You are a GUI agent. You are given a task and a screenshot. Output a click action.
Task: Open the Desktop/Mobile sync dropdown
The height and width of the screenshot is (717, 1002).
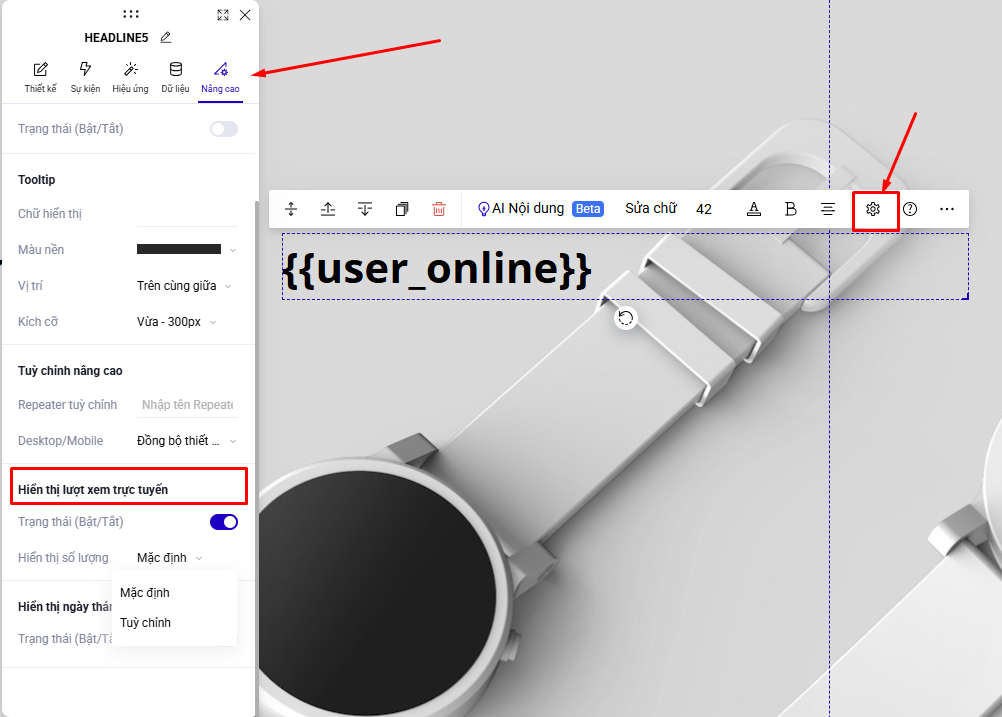click(186, 441)
